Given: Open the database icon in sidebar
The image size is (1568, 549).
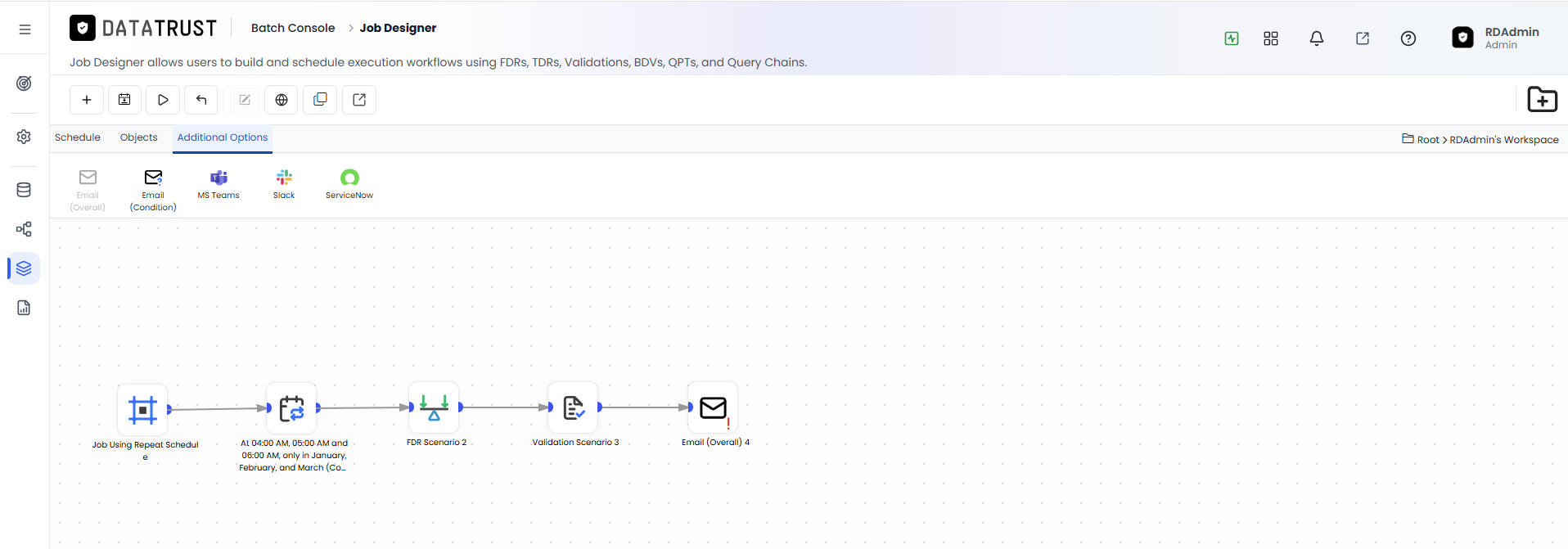Looking at the screenshot, I should 25,190.
